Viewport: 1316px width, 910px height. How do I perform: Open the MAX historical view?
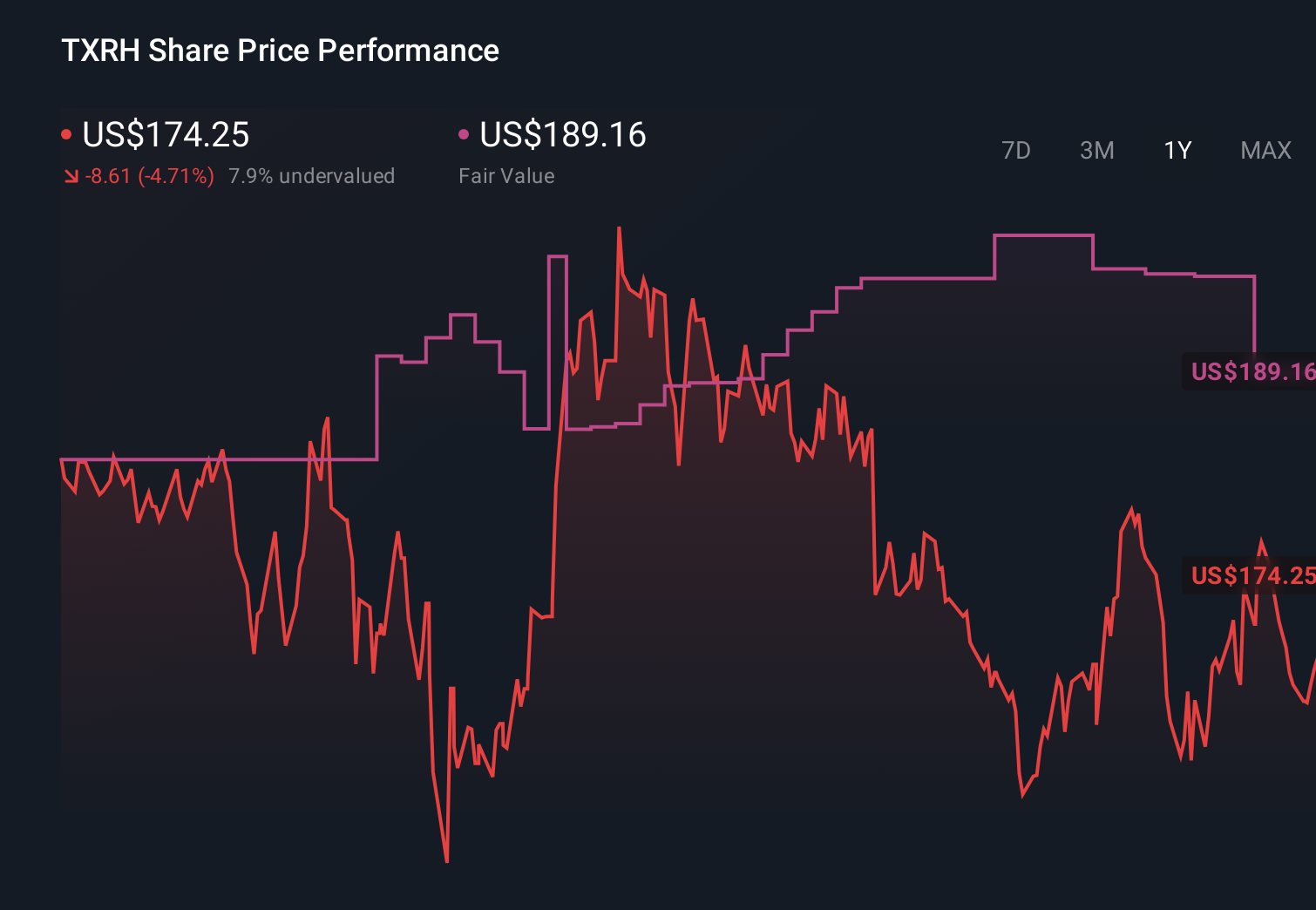(x=1265, y=151)
